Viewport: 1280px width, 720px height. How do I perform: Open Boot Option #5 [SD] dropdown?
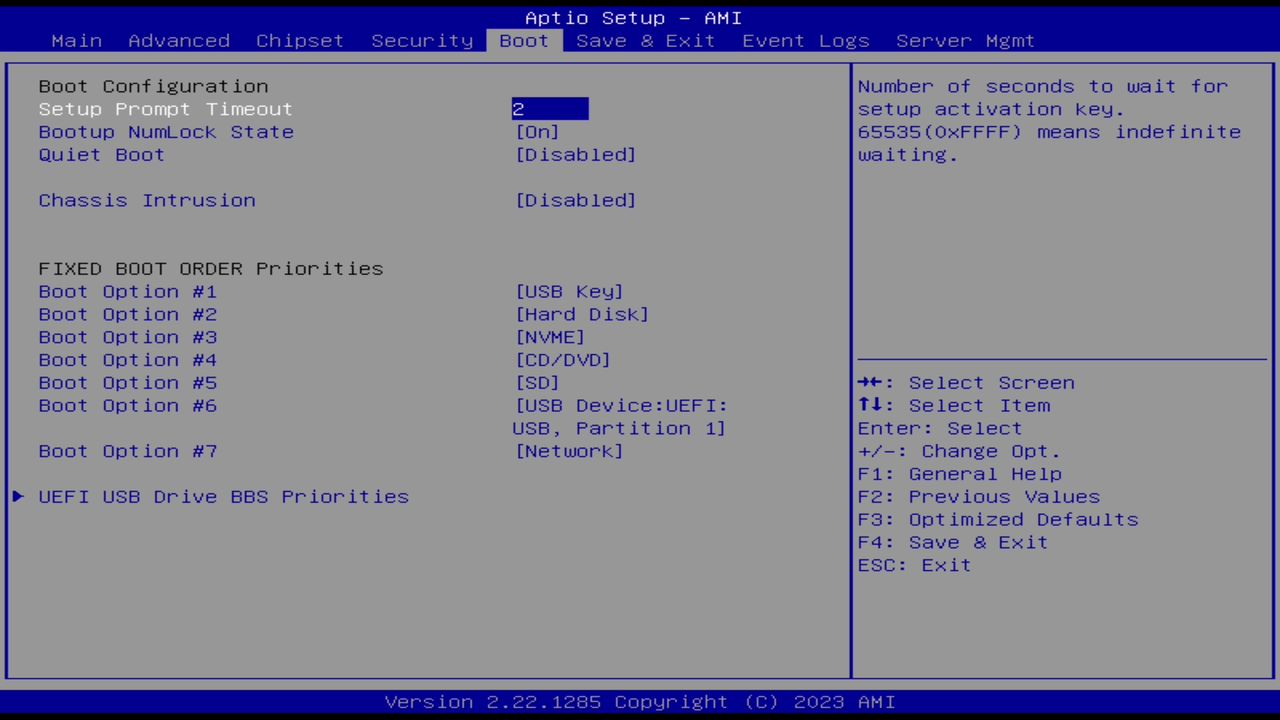point(537,383)
